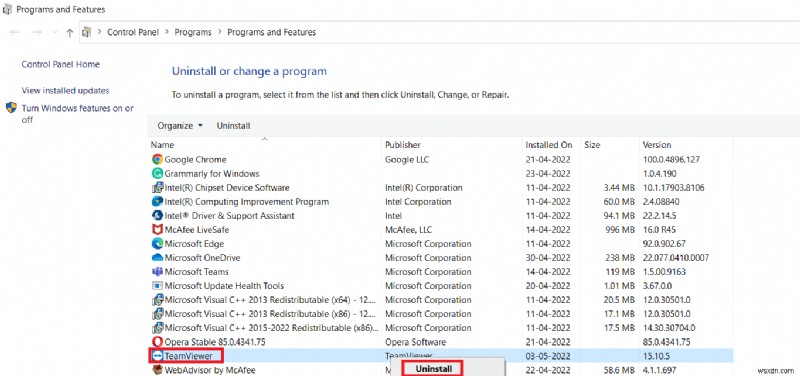This screenshot has width=800, height=376.
Task: Click Control Panel breadcrumb
Action: coord(133,32)
